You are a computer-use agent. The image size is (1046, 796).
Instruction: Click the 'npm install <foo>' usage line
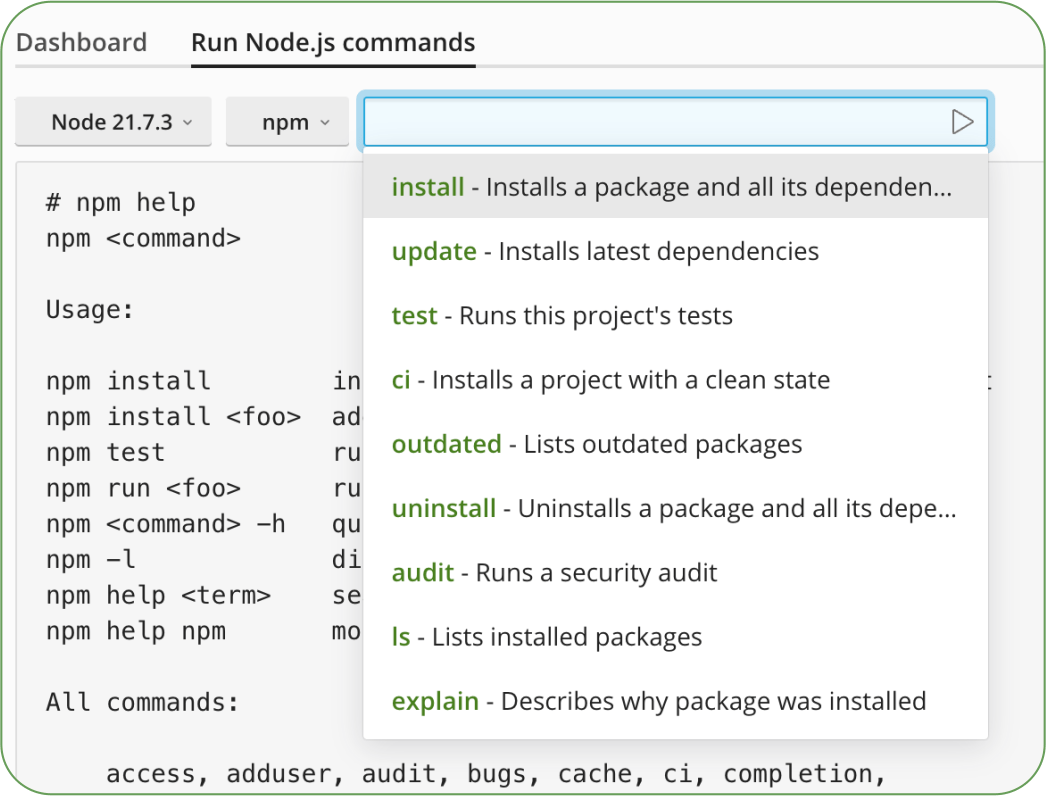[x=173, y=417]
